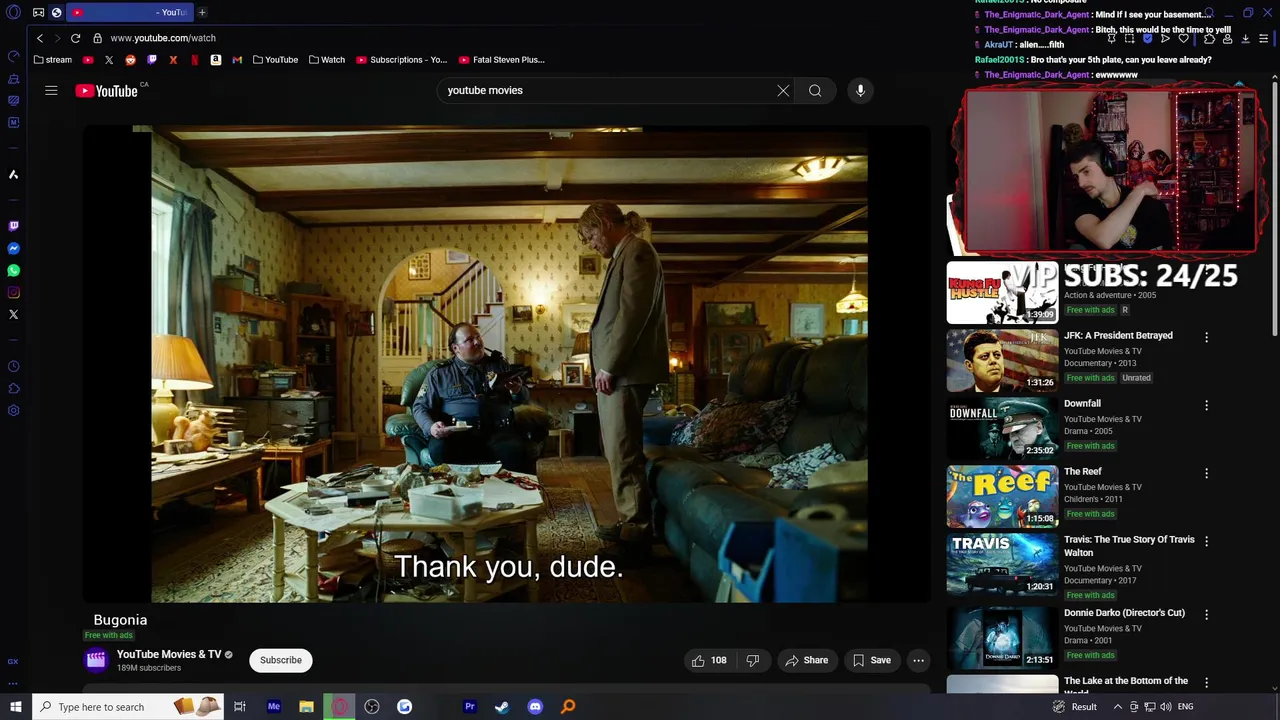Open File Explorer from the taskbar

click(x=306, y=707)
